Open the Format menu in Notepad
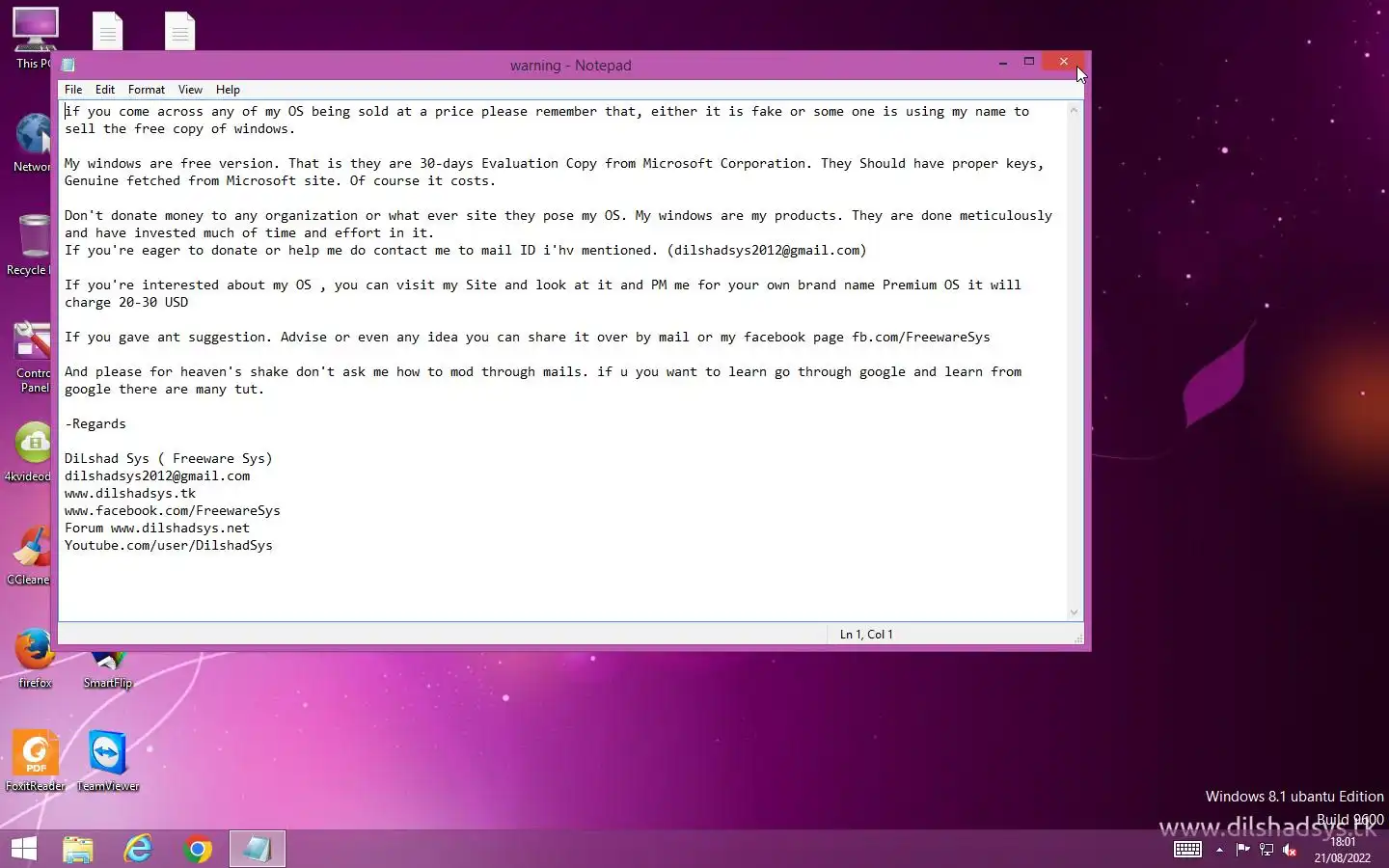This screenshot has width=1389, height=868. tap(147, 90)
